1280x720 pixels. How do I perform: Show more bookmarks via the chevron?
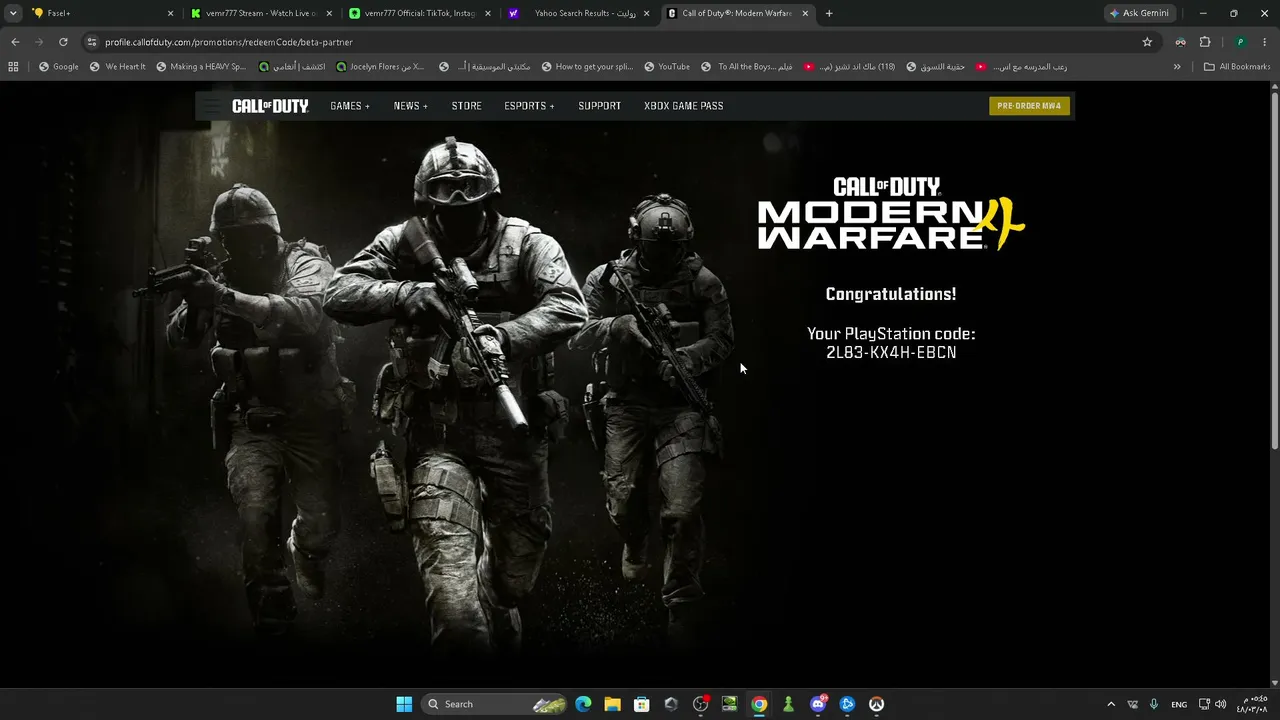click(1177, 67)
